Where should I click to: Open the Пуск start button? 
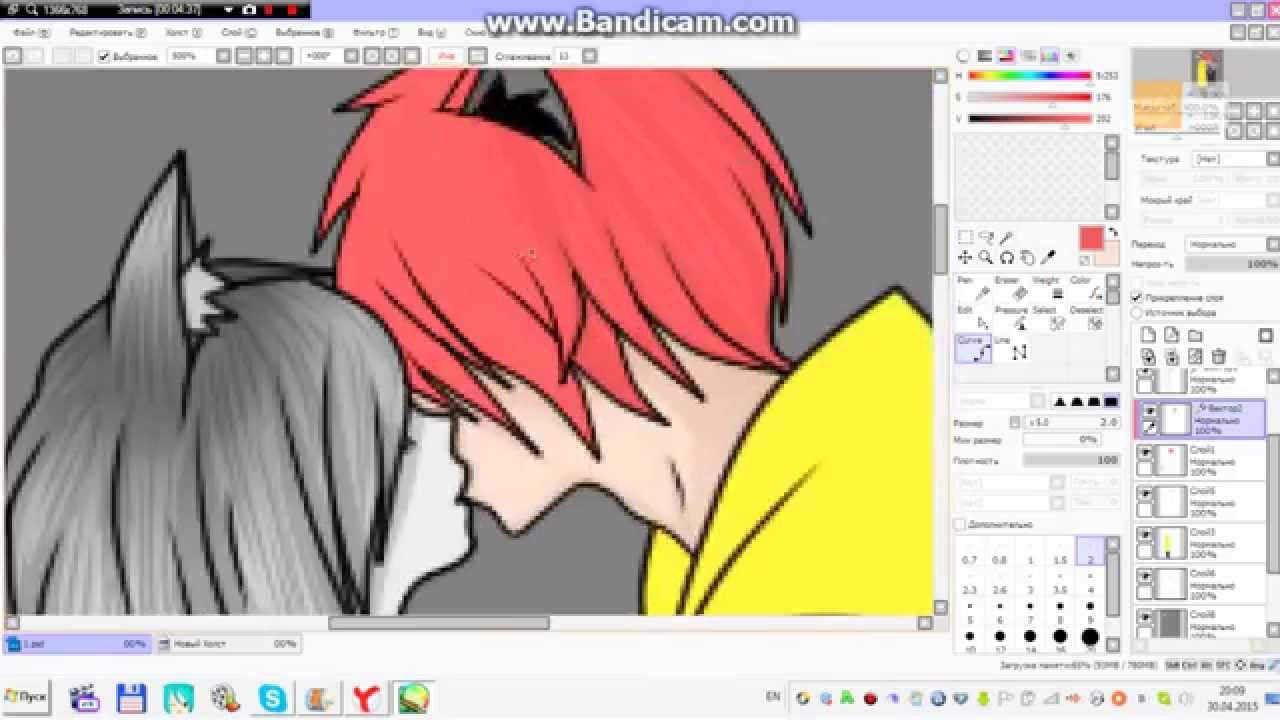tap(27, 696)
